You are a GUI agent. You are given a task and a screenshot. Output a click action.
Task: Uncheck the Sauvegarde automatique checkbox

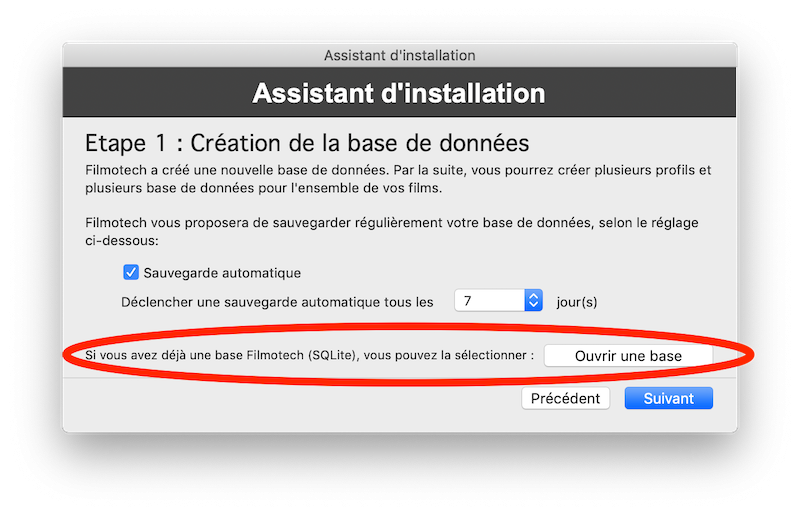pyautogui.click(x=131, y=272)
